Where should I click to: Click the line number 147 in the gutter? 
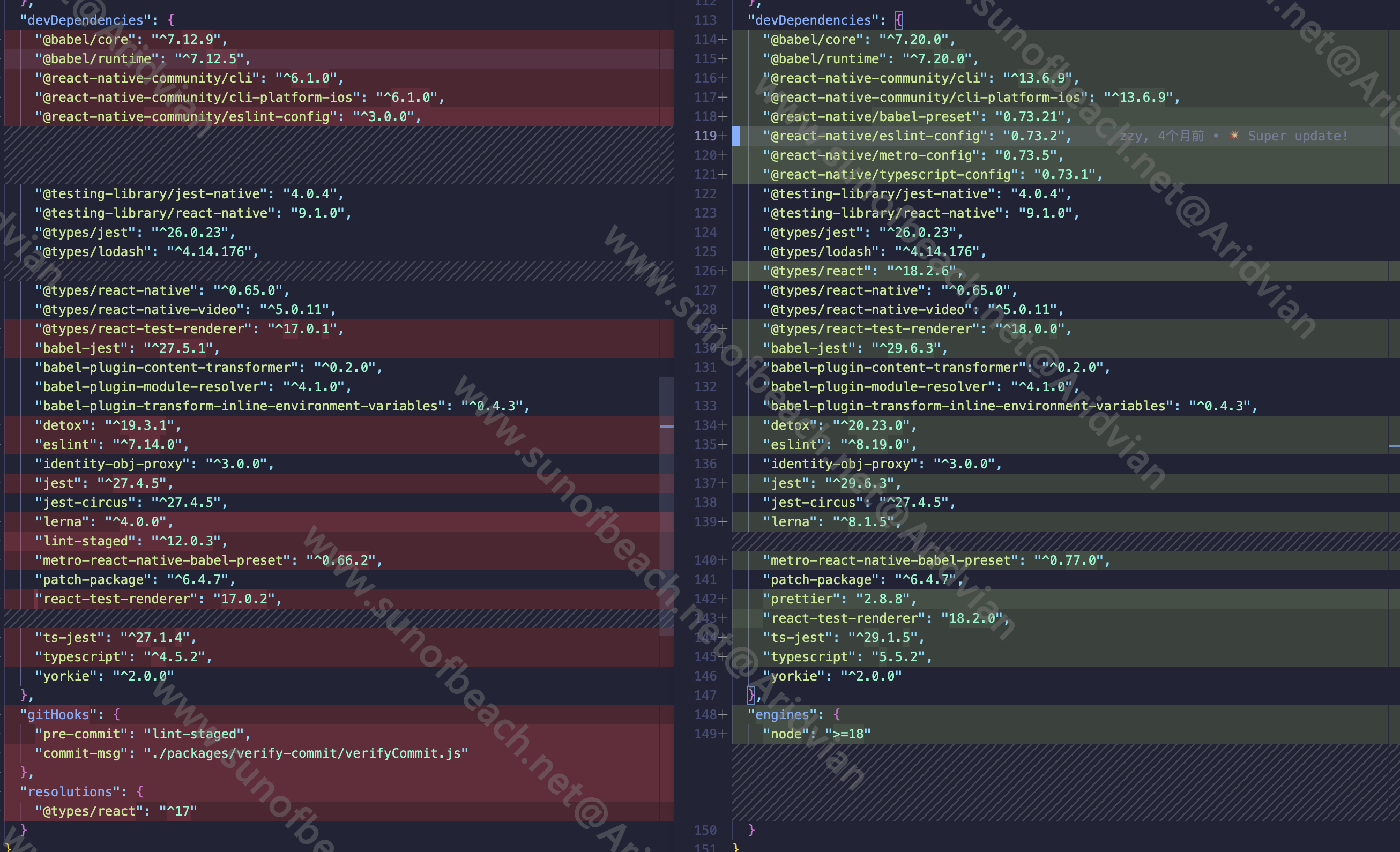tap(705, 695)
